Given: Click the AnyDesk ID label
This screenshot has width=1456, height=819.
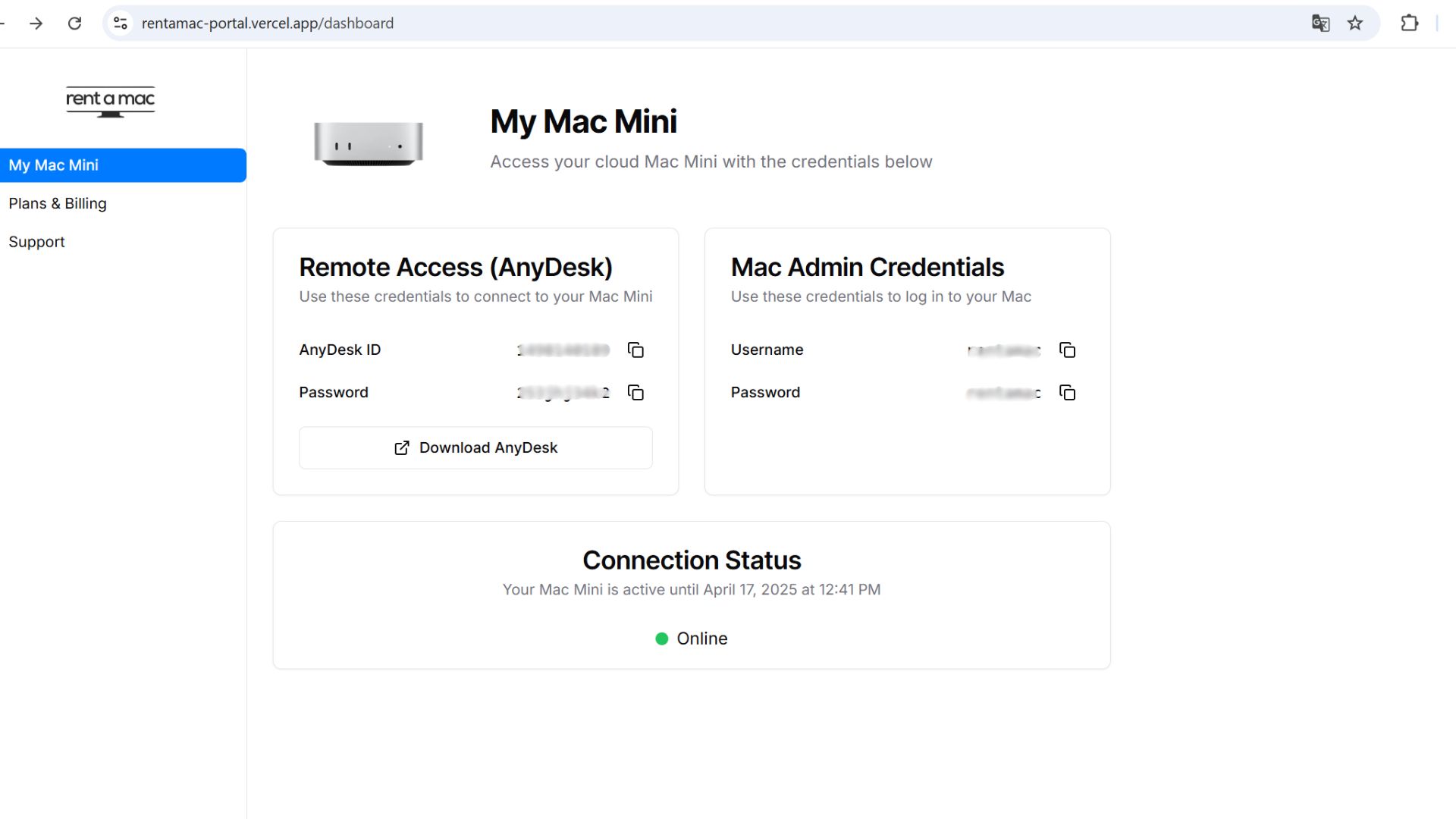Looking at the screenshot, I should (340, 350).
